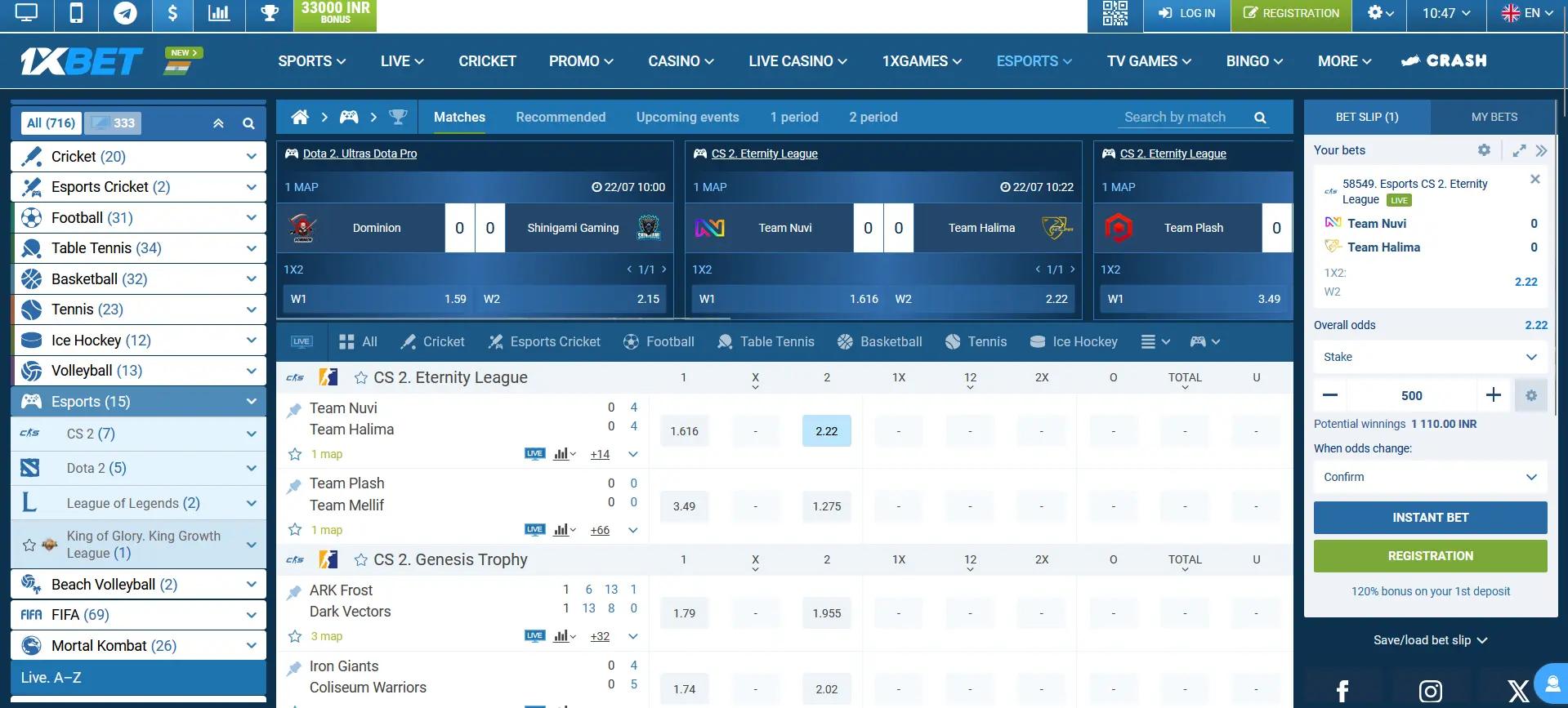Open live stream icon for Team Plash match
1568x708 pixels.
[535, 530]
